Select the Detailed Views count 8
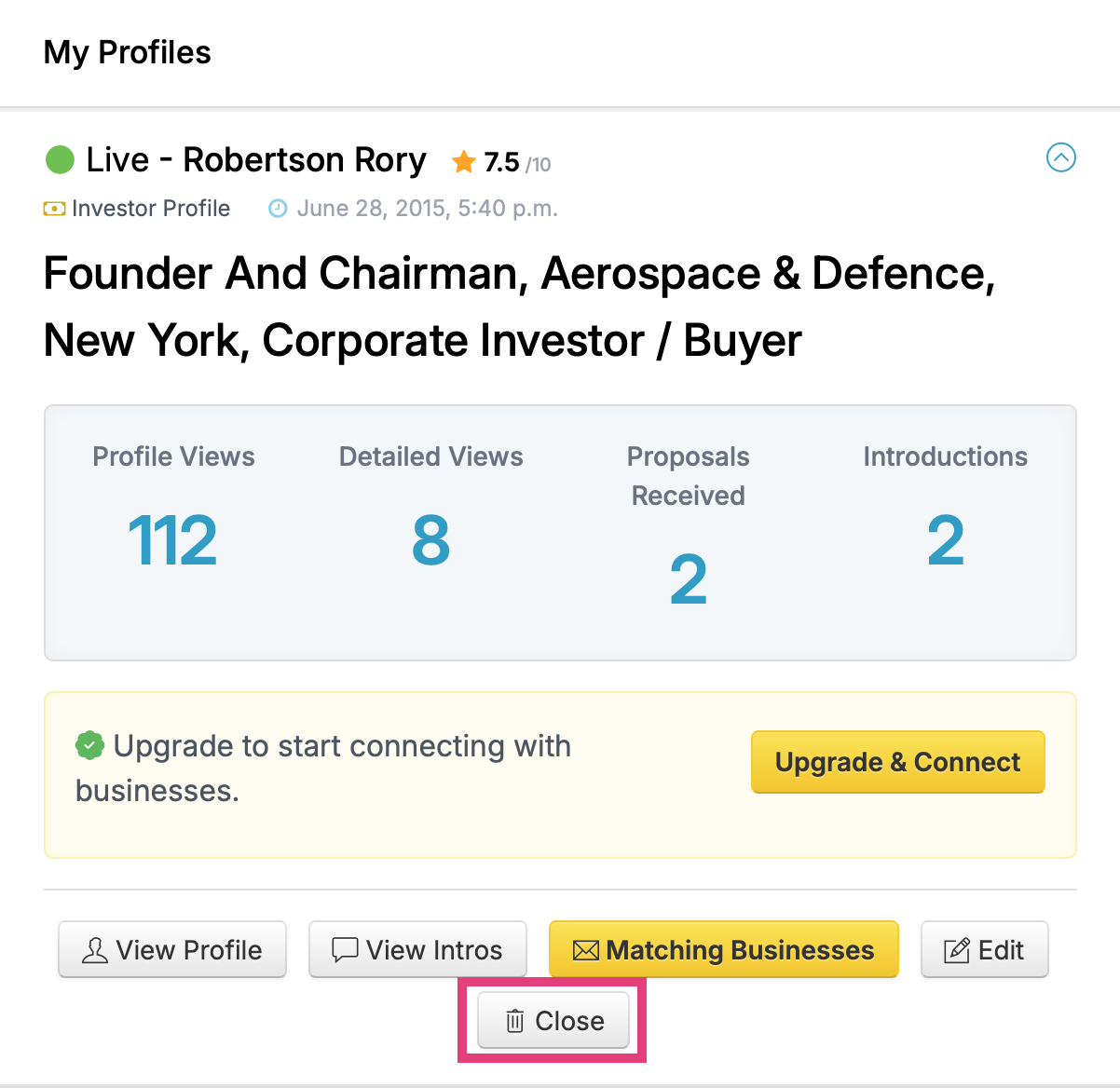 (x=430, y=540)
